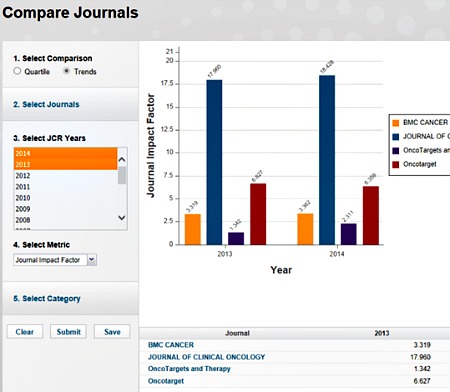Click the Save button
Viewport: 450px width, 392px height.
(112, 332)
